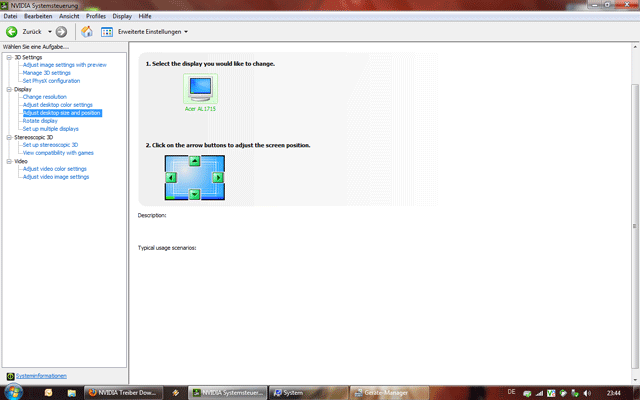Move screen position down with arrow

pos(194,194)
